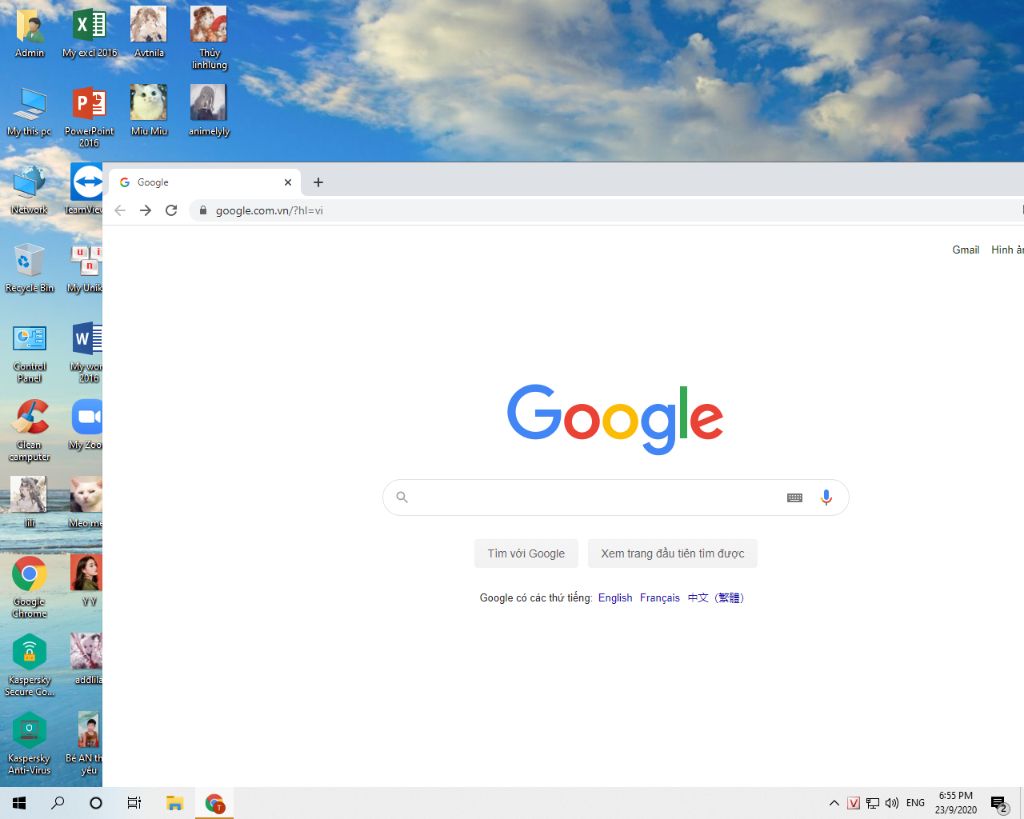Open the Windows Start menu

pos(19,803)
